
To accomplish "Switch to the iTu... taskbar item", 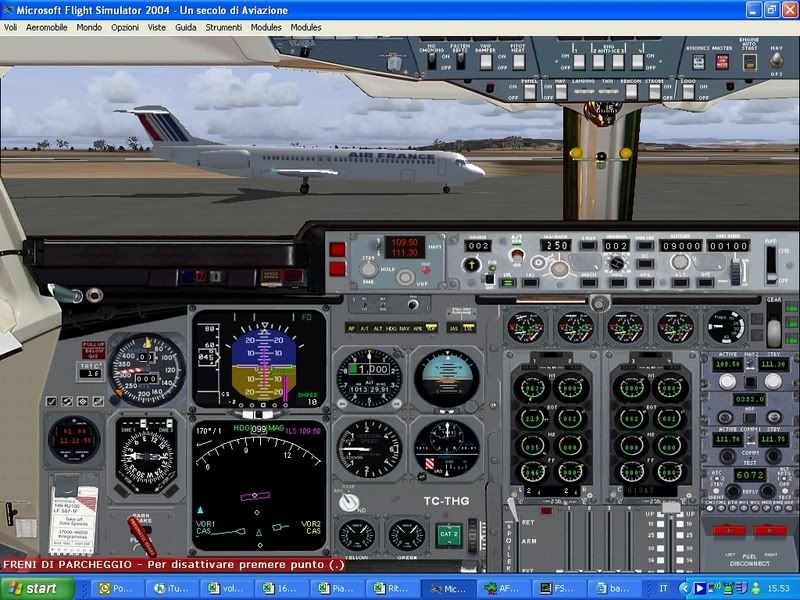I will click(x=172, y=588).
